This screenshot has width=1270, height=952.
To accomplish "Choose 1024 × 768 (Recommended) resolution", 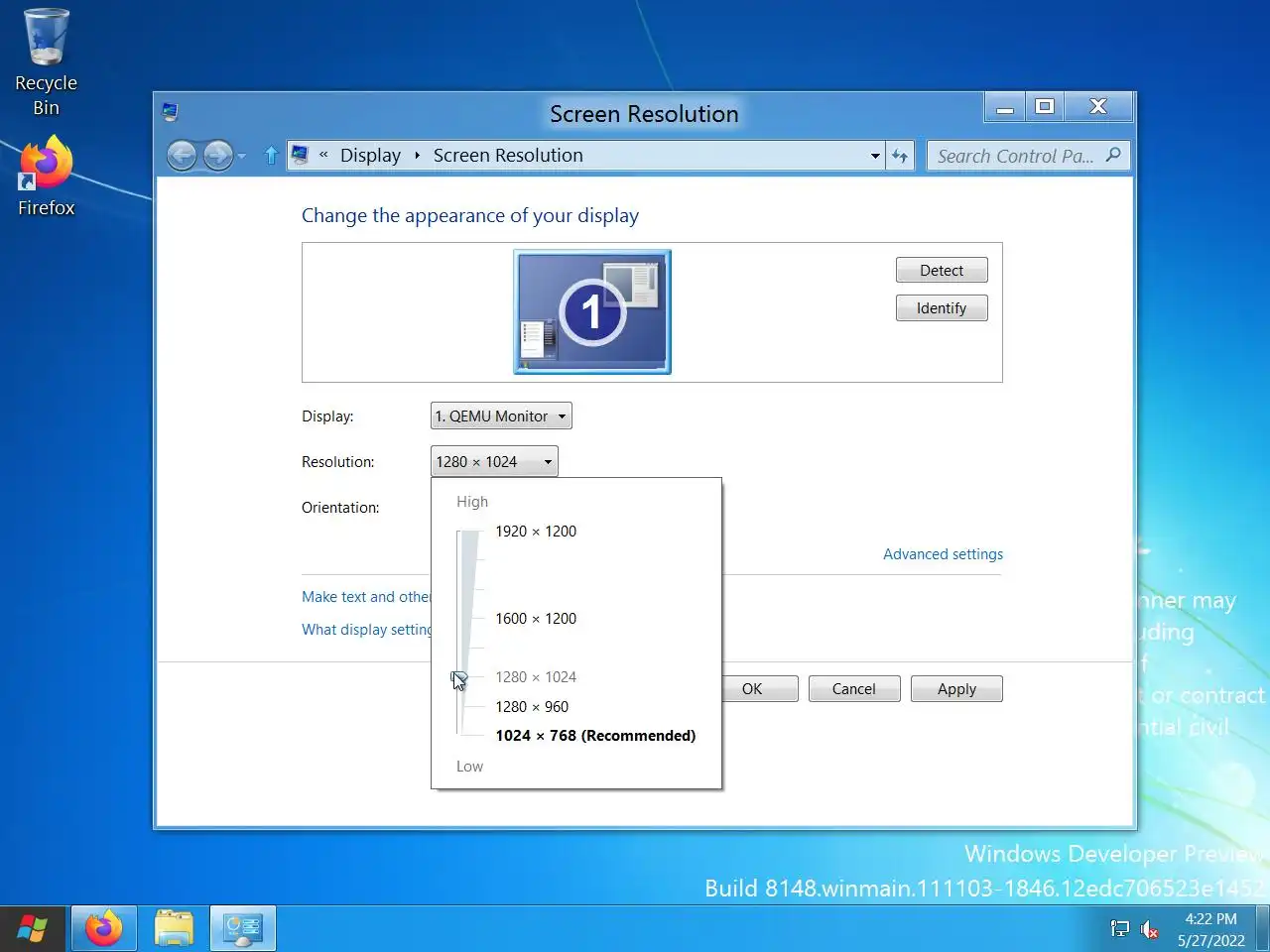I will (595, 736).
